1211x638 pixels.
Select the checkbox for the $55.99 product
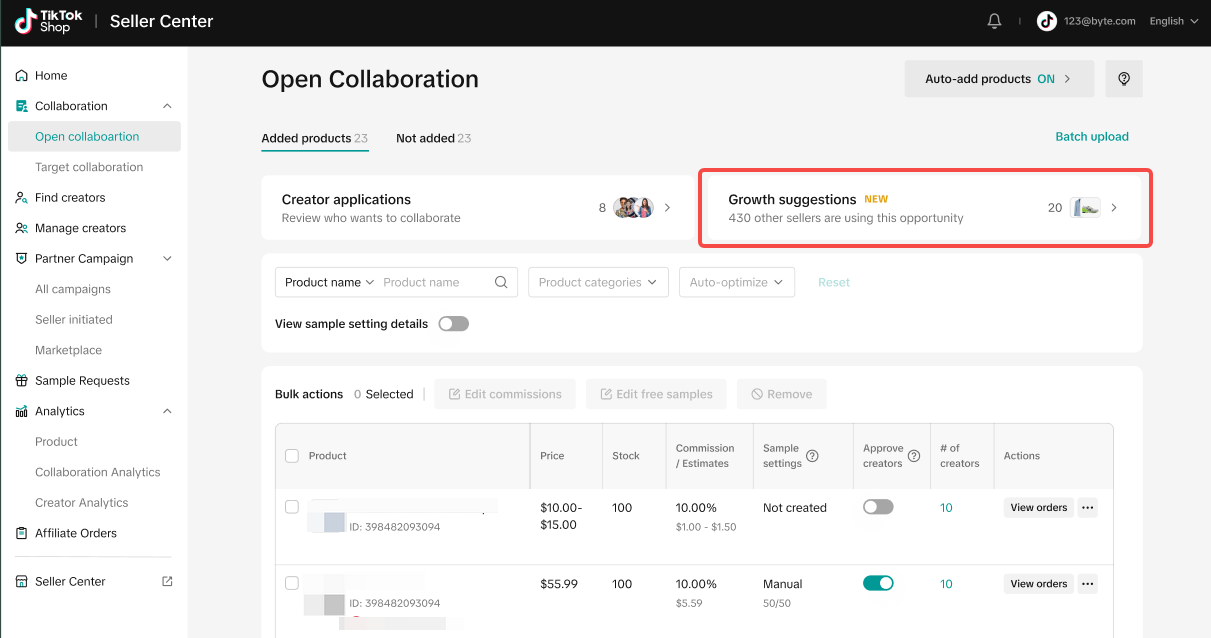click(292, 583)
